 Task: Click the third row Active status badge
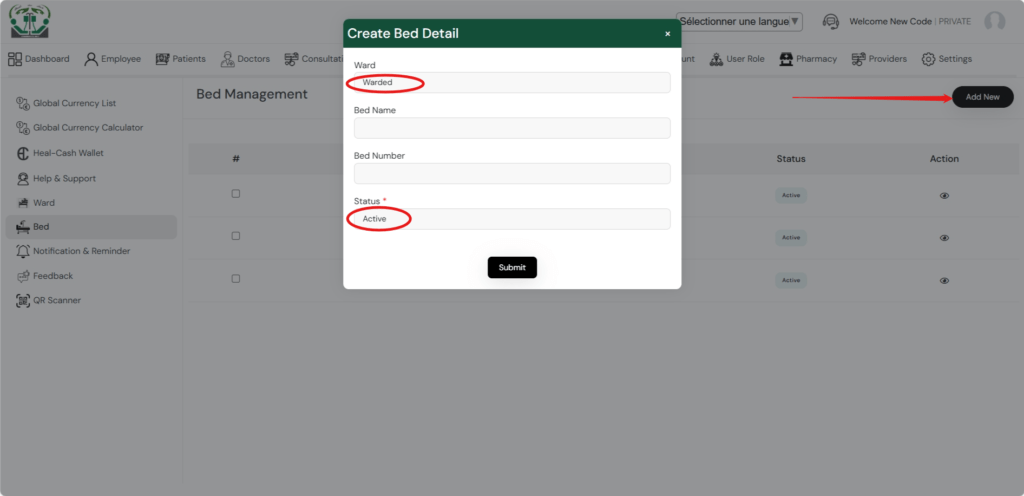click(x=791, y=281)
